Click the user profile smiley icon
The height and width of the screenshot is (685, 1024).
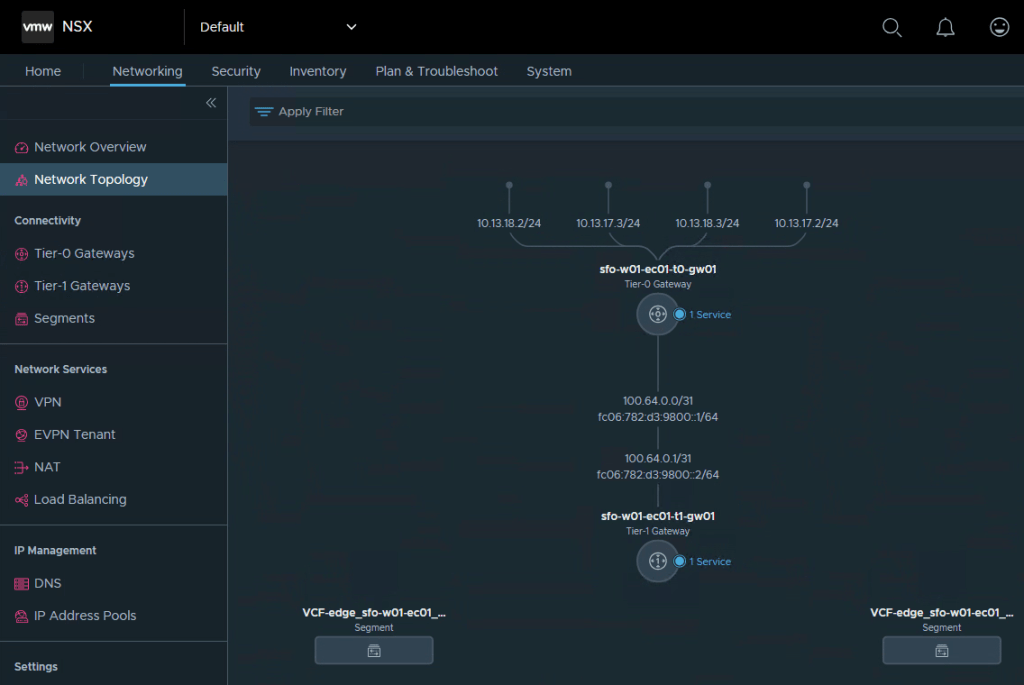999,27
